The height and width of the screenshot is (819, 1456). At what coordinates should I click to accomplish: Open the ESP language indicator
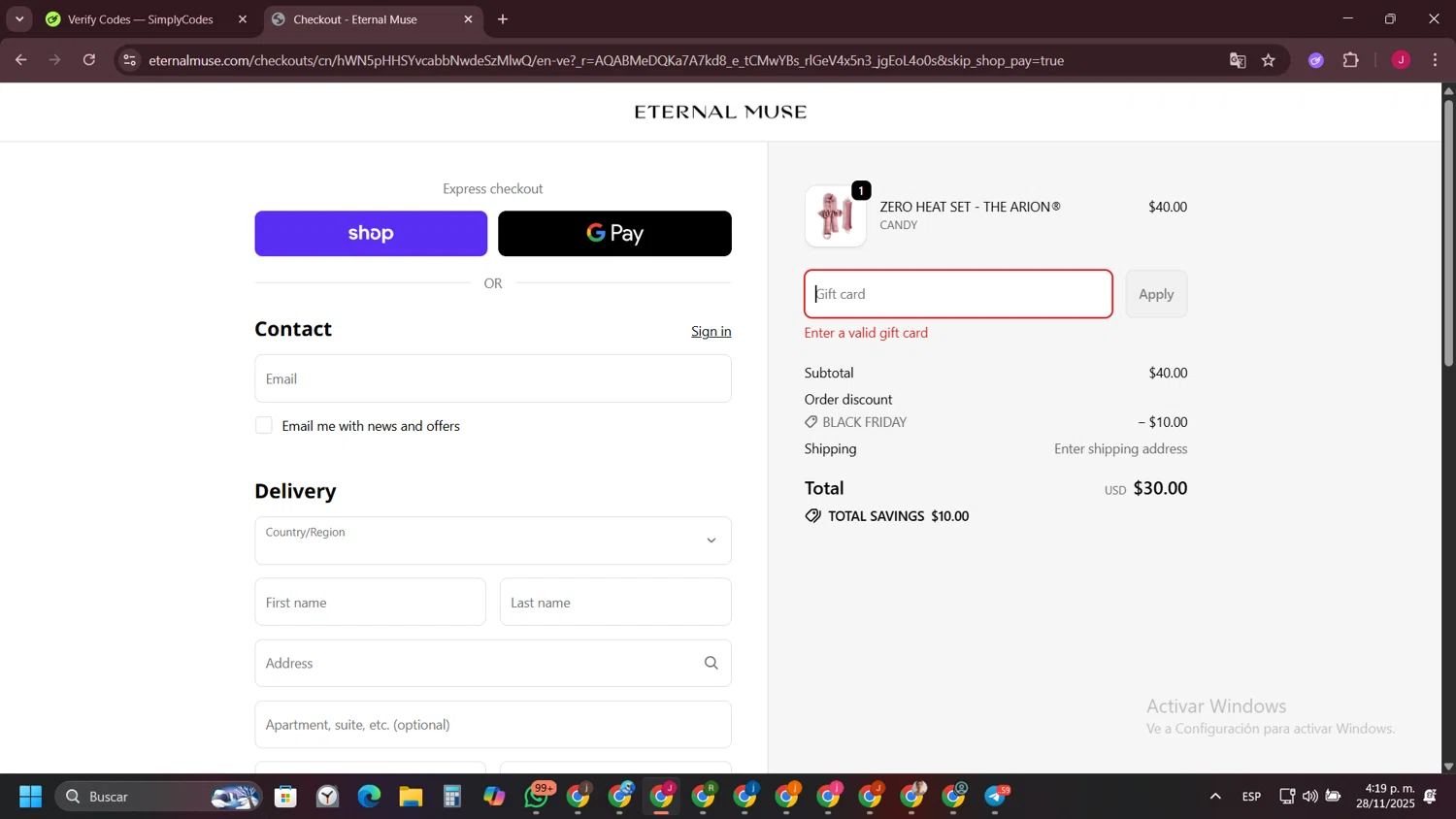(x=1251, y=797)
